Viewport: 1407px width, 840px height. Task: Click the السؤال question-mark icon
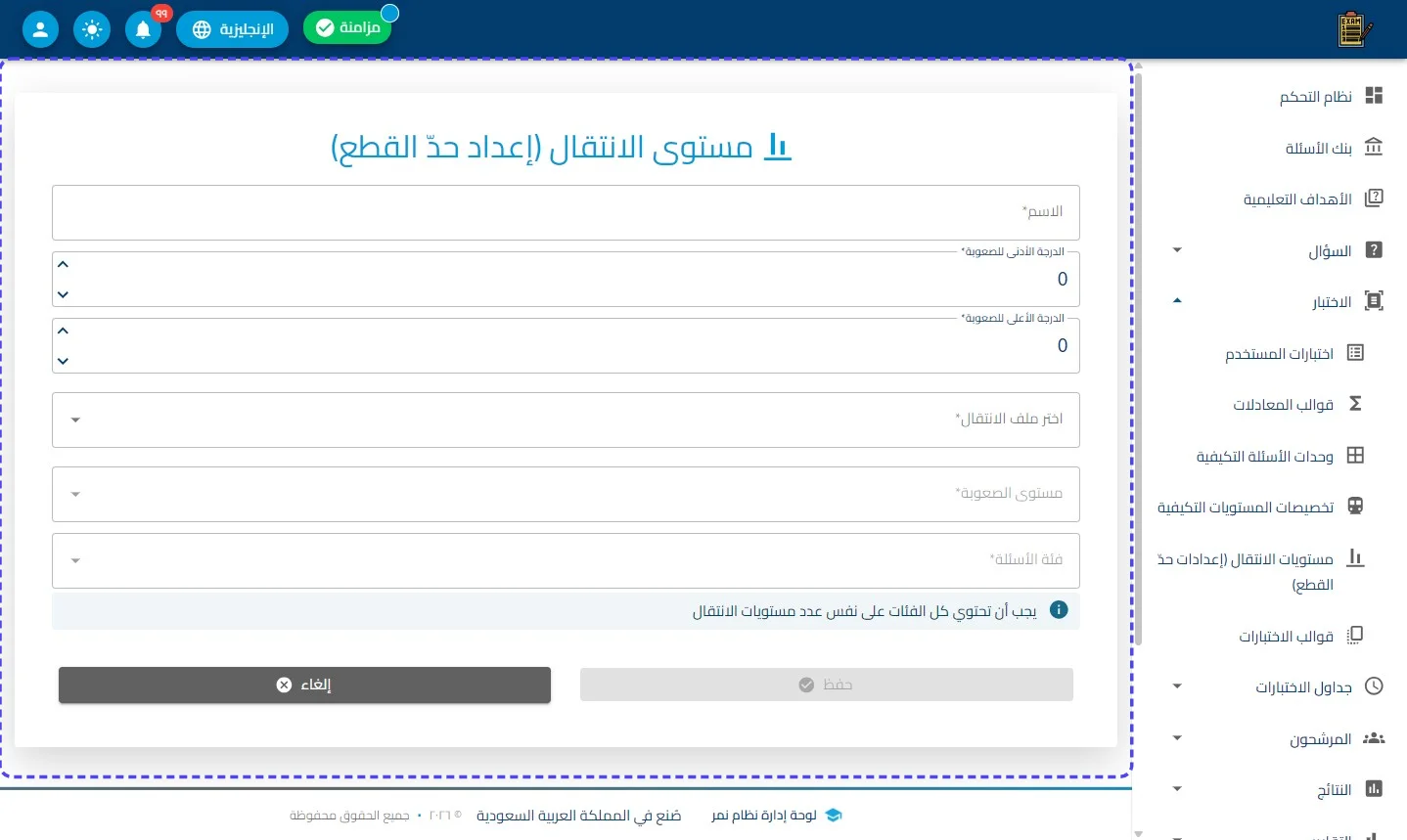(1374, 250)
